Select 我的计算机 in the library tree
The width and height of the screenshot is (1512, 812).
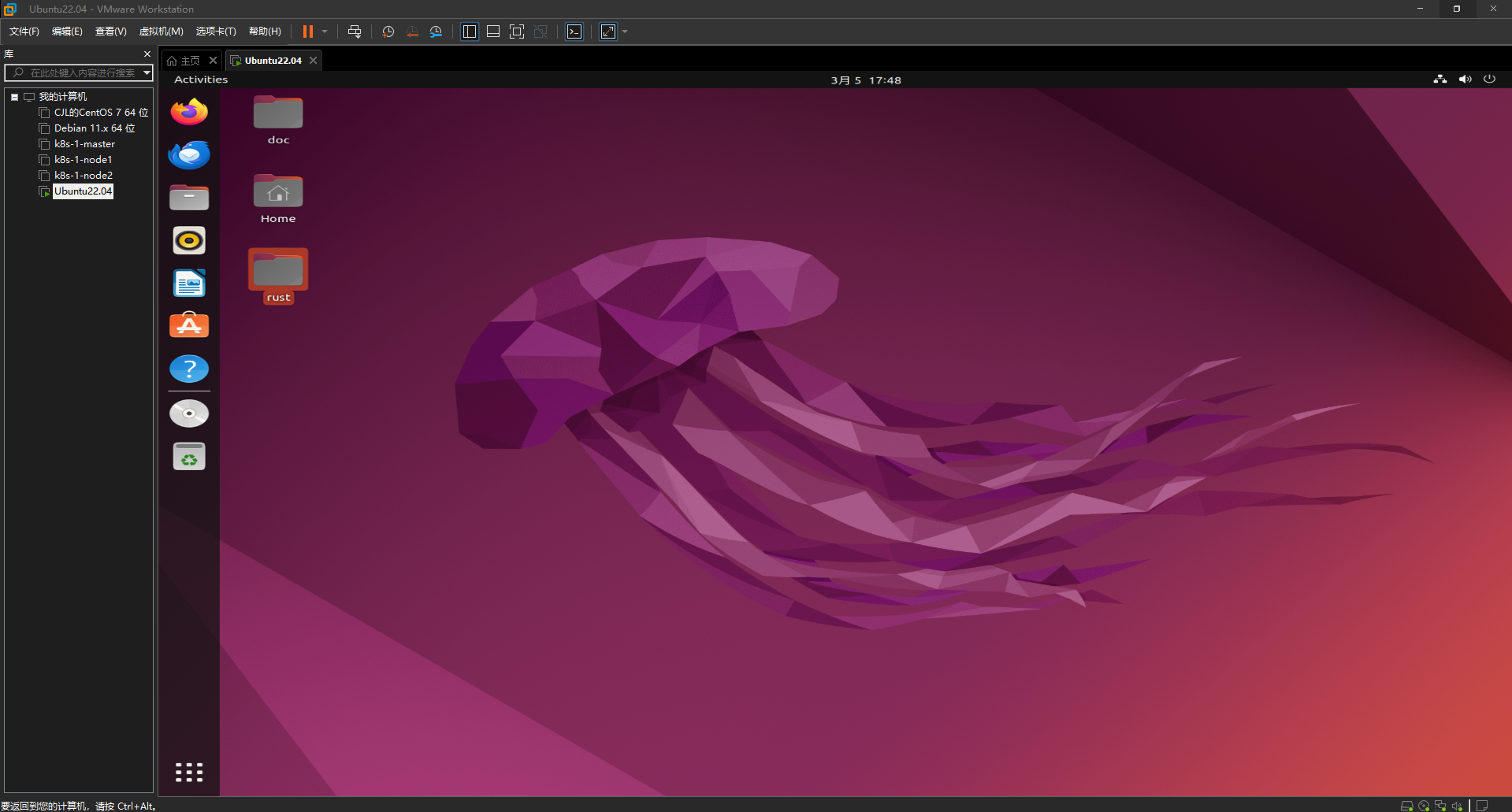63,97
